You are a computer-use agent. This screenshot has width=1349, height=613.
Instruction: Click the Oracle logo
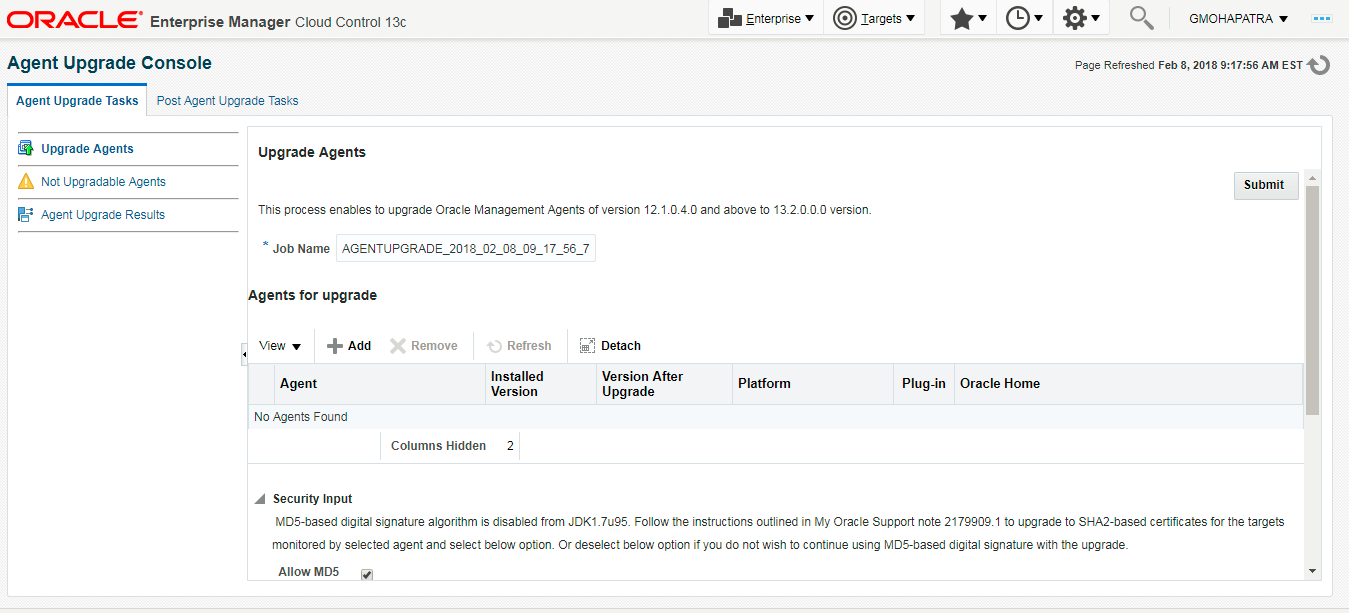pyautogui.click(x=74, y=19)
